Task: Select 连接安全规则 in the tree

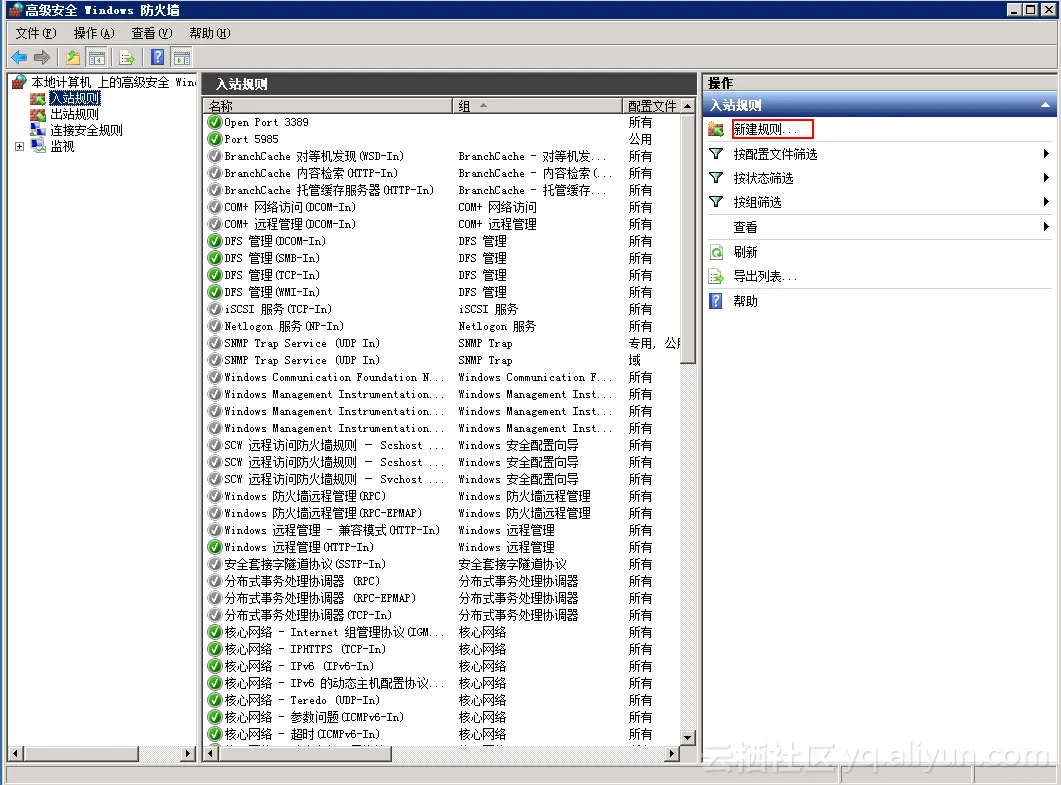Action: (x=87, y=130)
